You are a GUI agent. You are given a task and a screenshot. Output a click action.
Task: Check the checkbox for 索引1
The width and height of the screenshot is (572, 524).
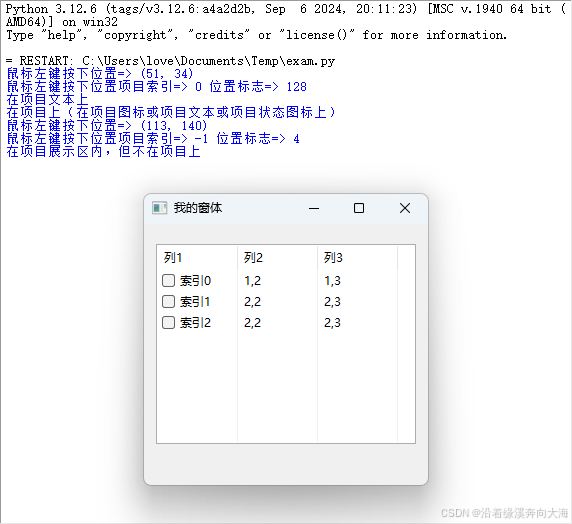tap(168, 301)
